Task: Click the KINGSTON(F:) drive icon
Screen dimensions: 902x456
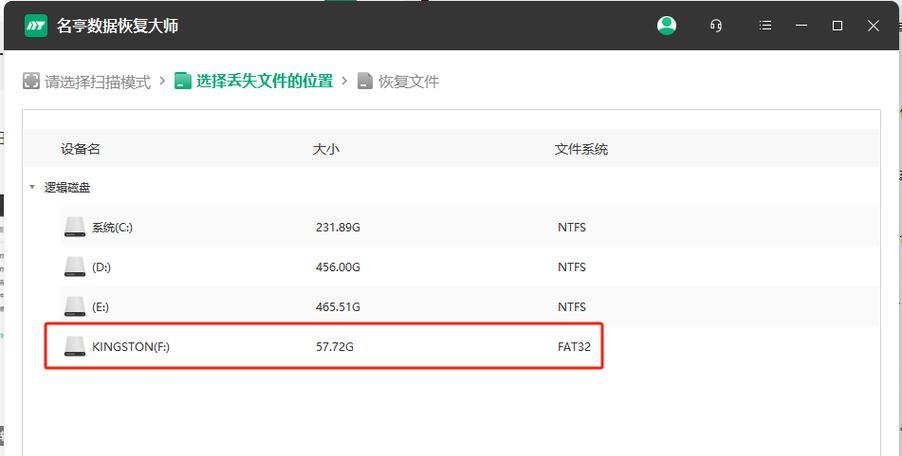Action: tap(75, 346)
